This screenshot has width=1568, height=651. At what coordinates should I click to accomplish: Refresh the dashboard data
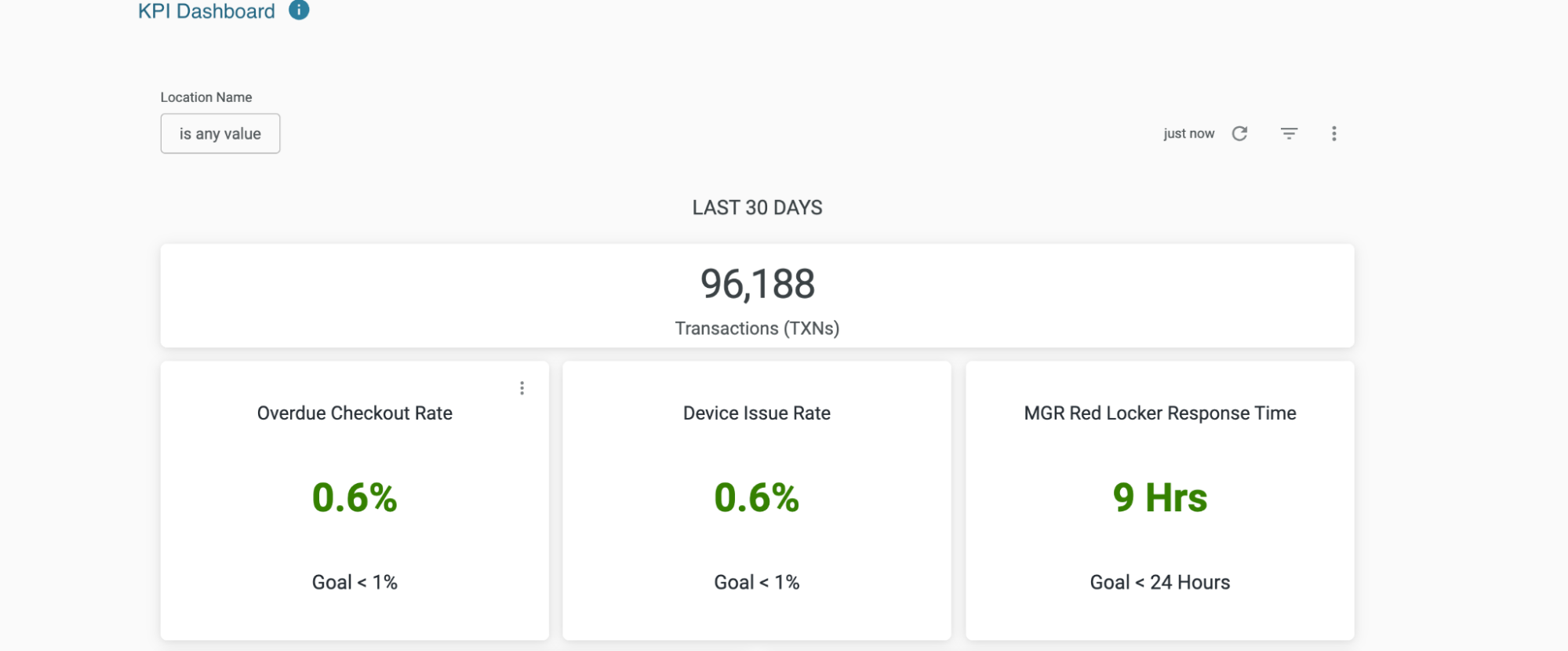[x=1239, y=133]
